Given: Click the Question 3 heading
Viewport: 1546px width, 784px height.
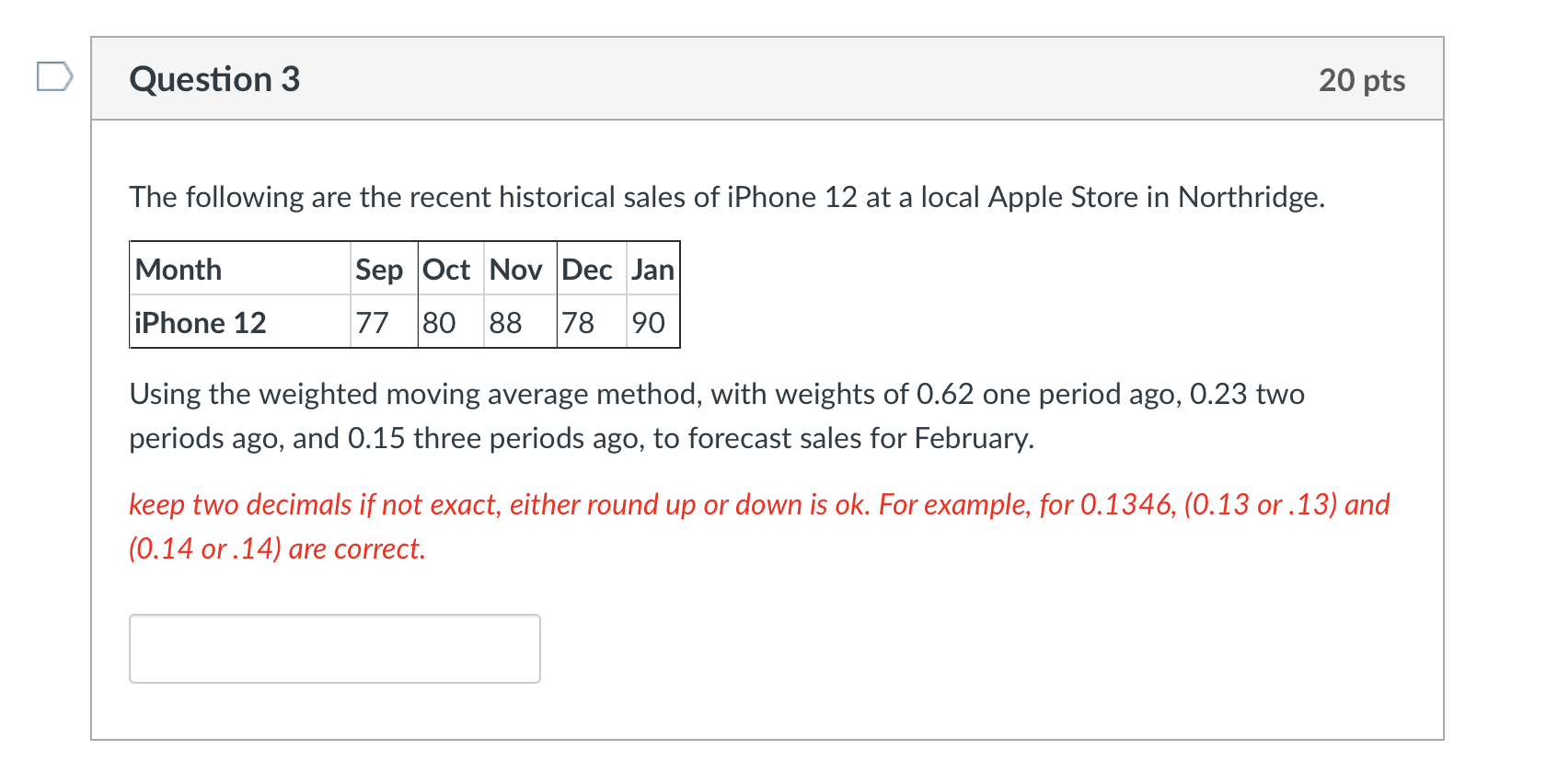Looking at the screenshot, I should [x=214, y=79].
